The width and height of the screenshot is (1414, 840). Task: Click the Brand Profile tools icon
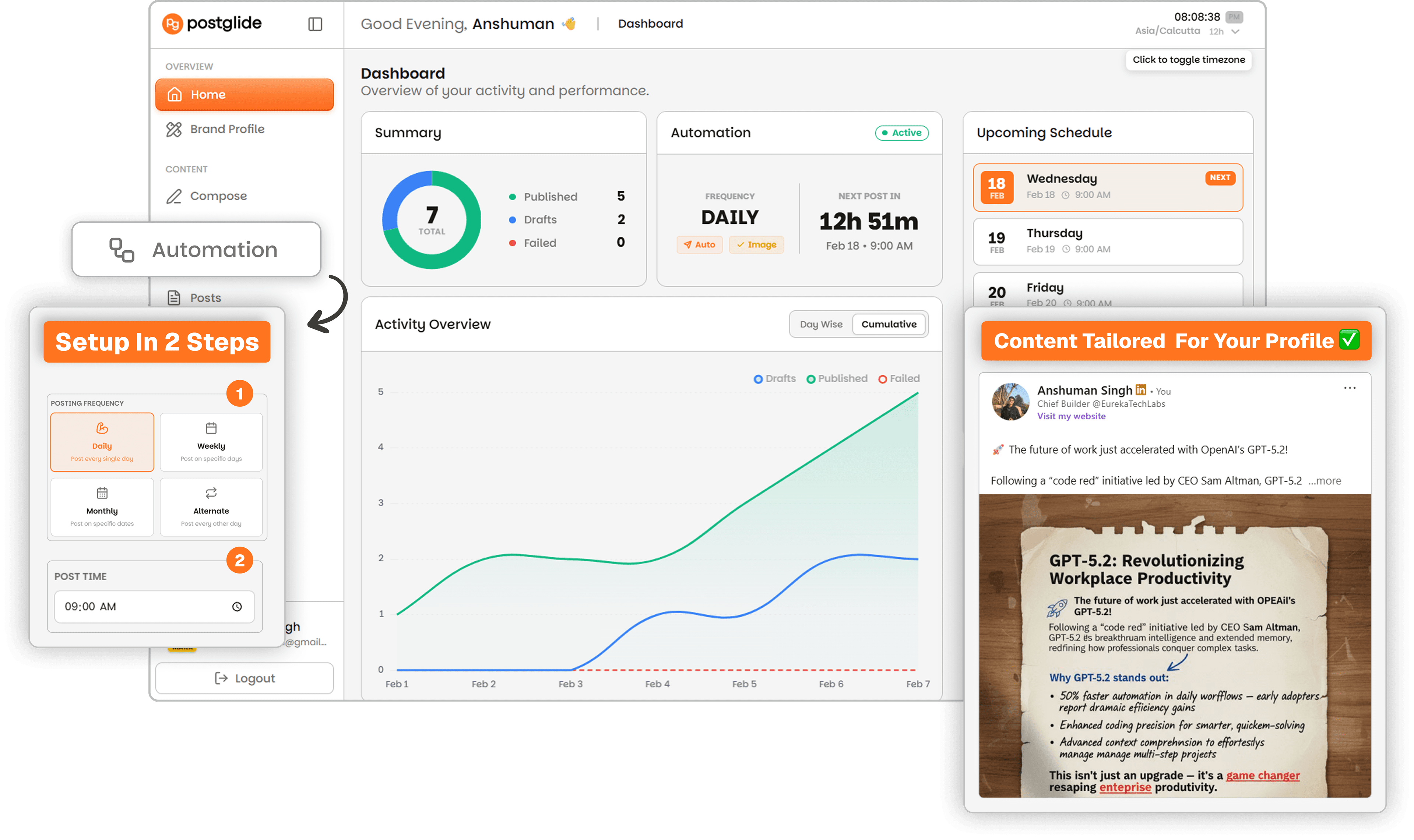[x=174, y=129]
